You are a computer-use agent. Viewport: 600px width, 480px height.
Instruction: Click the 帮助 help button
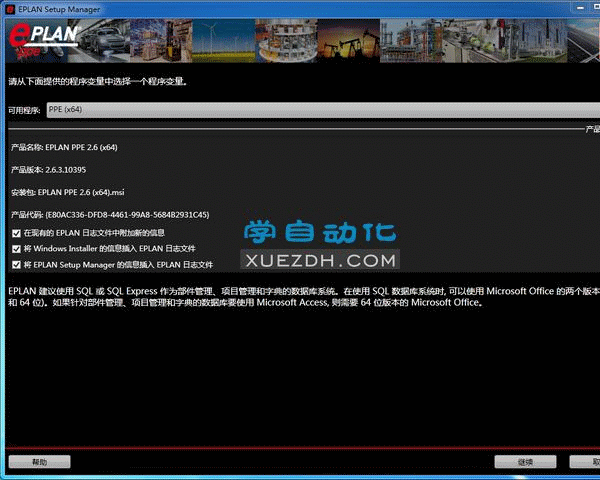39,462
